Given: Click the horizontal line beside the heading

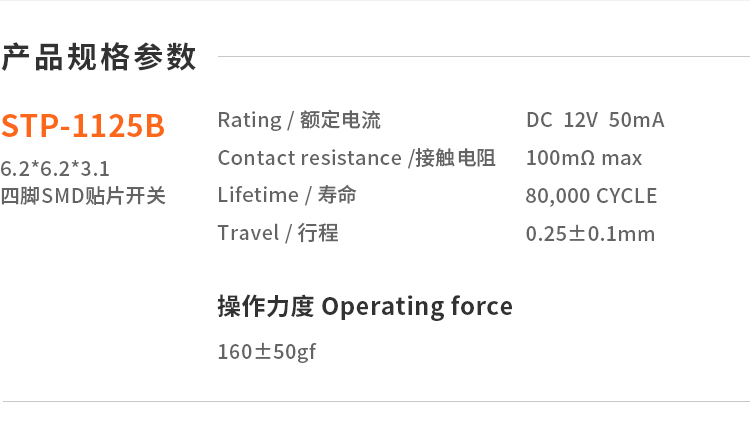Looking at the screenshot, I should click(x=480, y=57).
